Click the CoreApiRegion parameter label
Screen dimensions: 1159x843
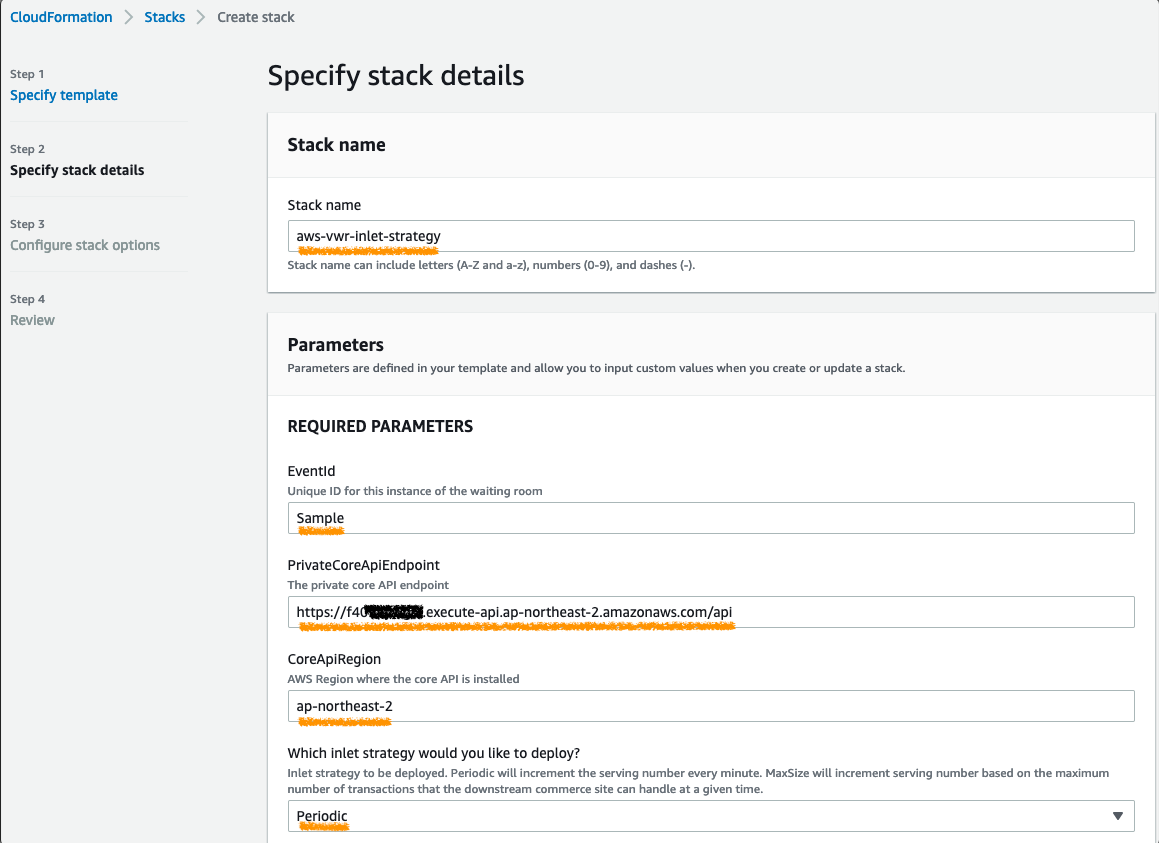pyautogui.click(x=334, y=659)
